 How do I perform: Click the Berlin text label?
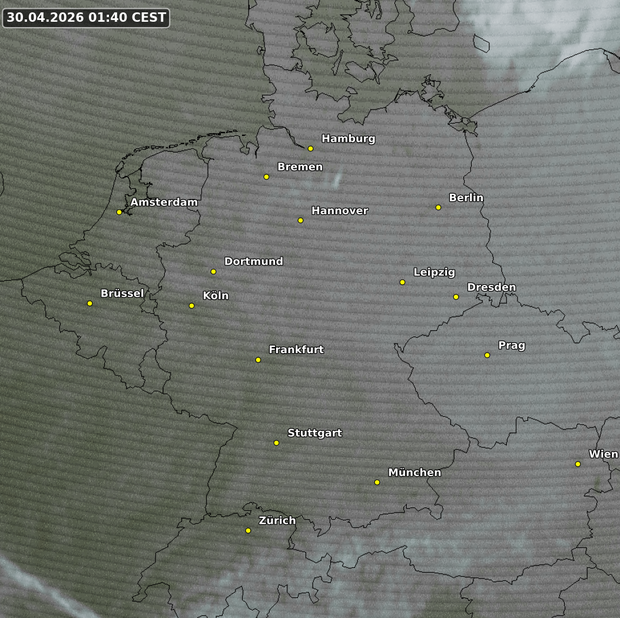(466, 197)
